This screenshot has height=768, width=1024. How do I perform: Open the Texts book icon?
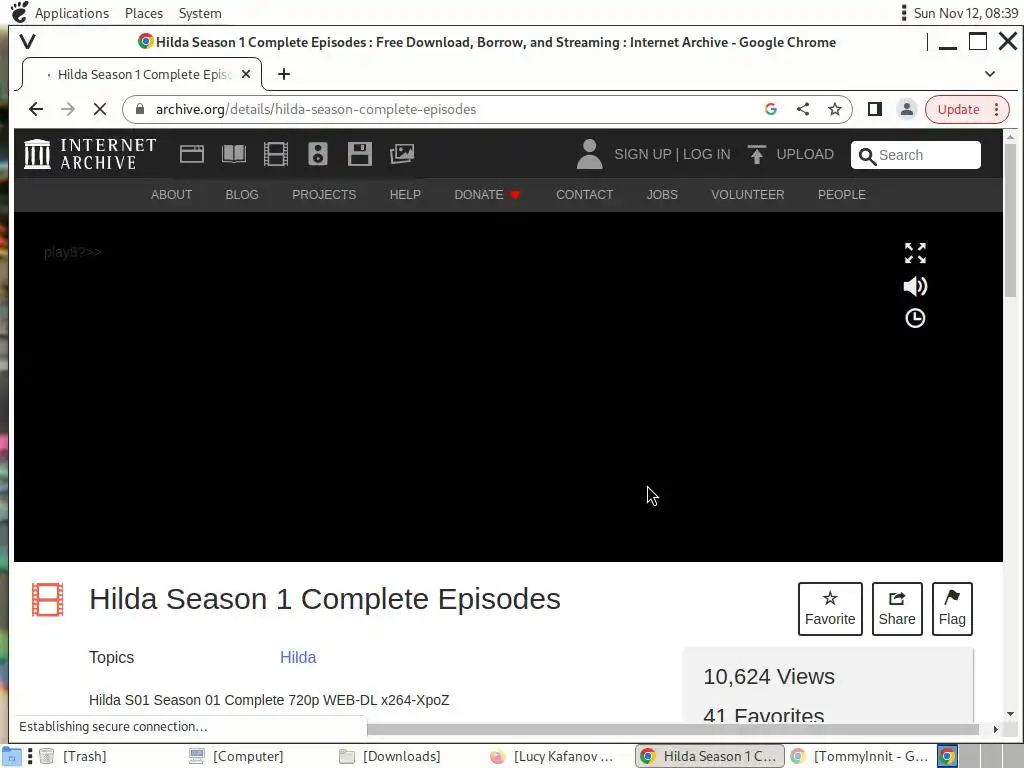(x=234, y=154)
